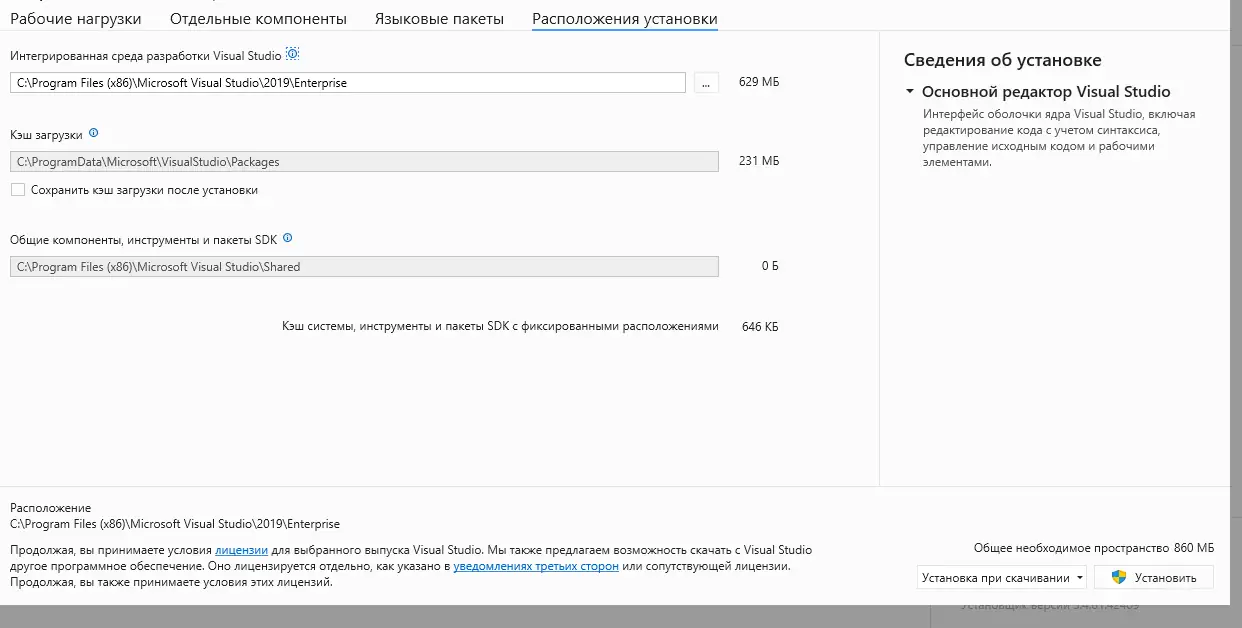Collapse the Основной редактор Visual Studio section
Viewport: 1242px width, 628px height.
coord(908,91)
